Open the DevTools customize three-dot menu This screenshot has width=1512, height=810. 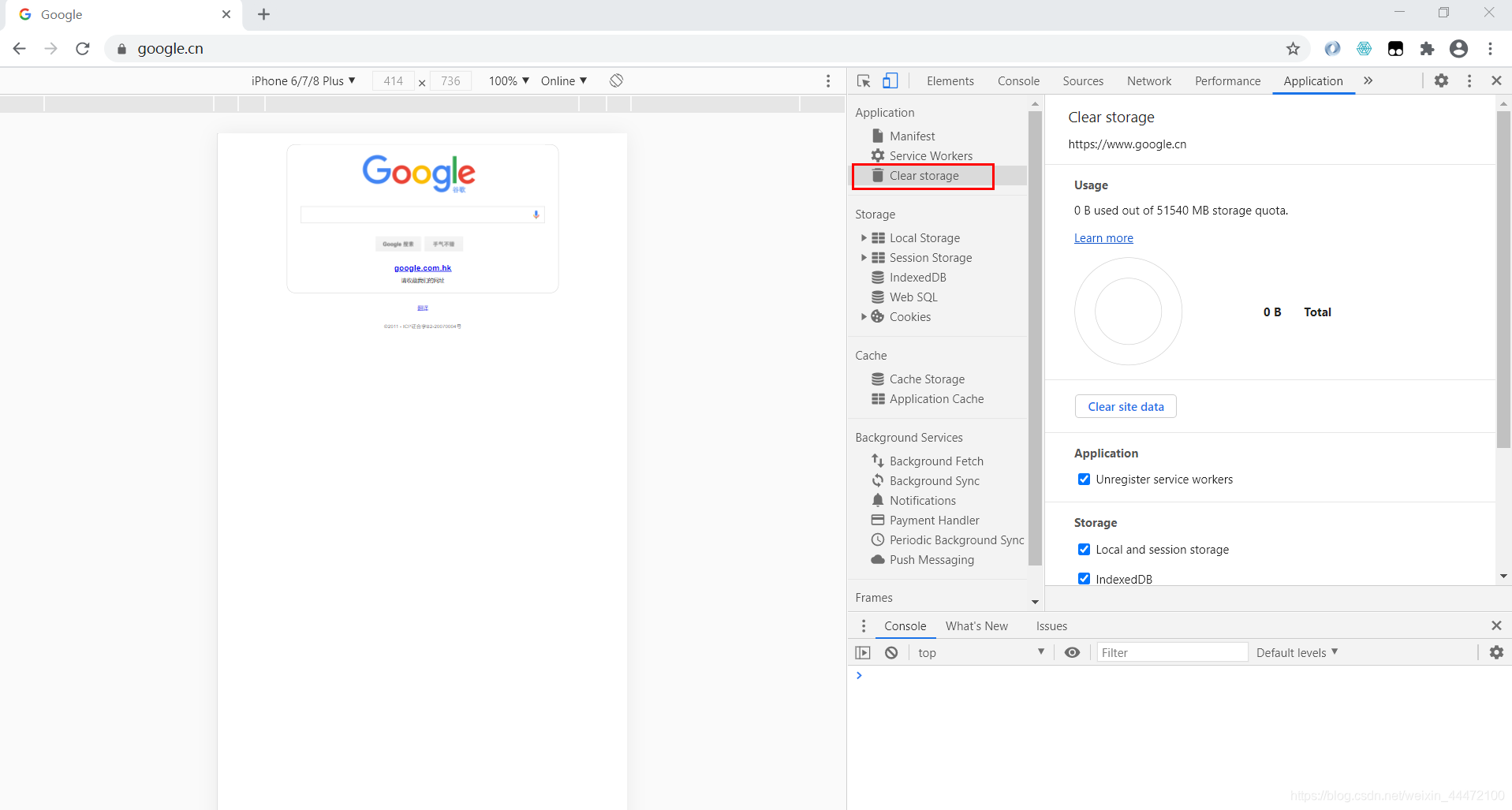[x=1469, y=80]
